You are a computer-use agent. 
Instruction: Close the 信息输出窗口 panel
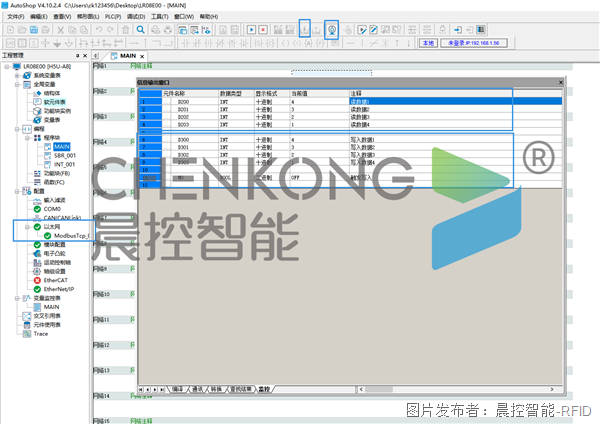560,82
